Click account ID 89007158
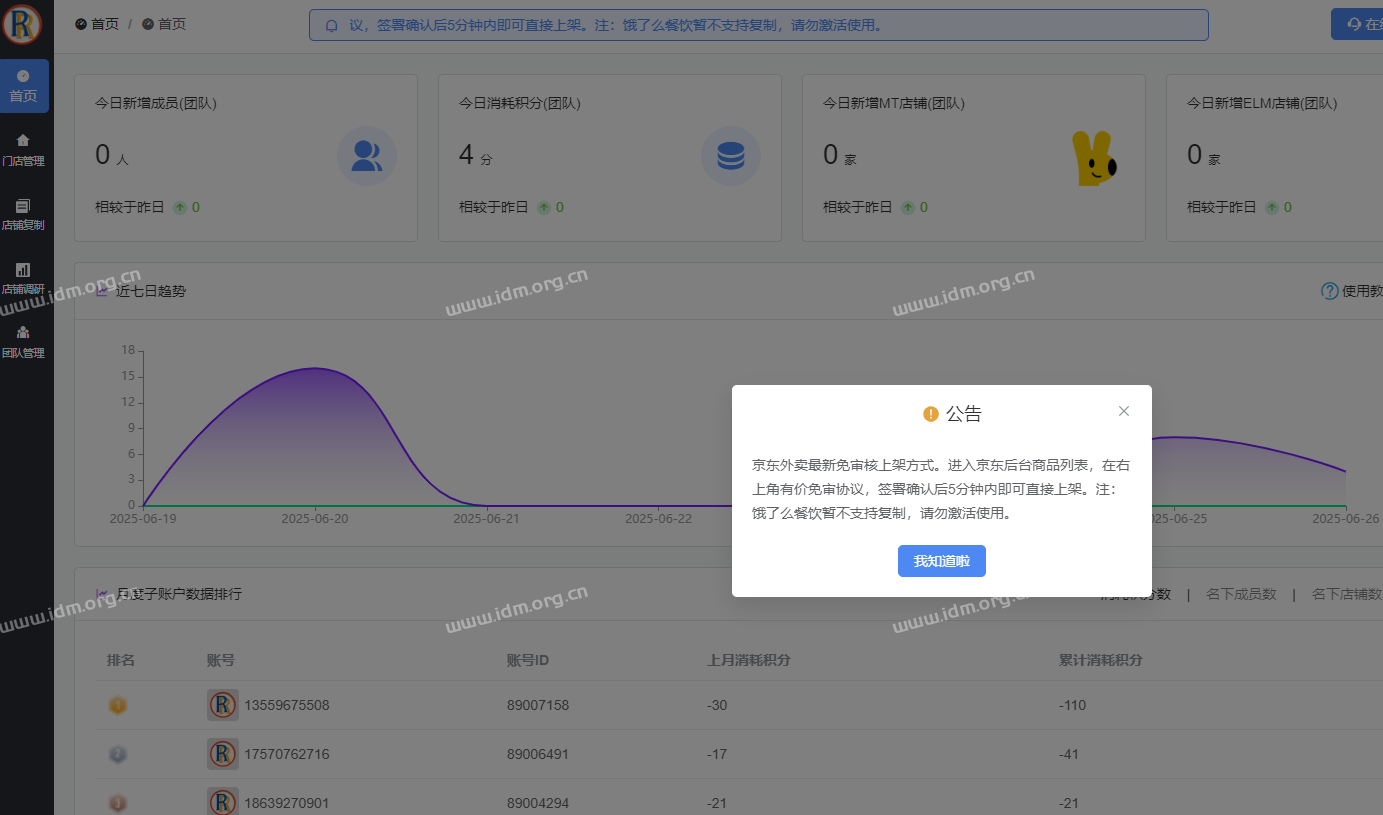The height and width of the screenshot is (815, 1383). coord(538,705)
